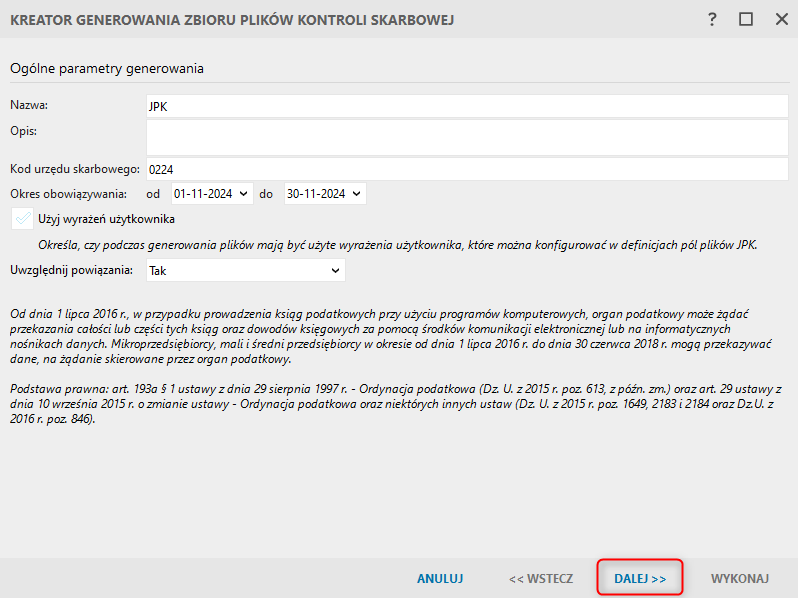
Task: Click the 'Użyj wyrażeń użytkownika' label text
Action: tap(106, 219)
